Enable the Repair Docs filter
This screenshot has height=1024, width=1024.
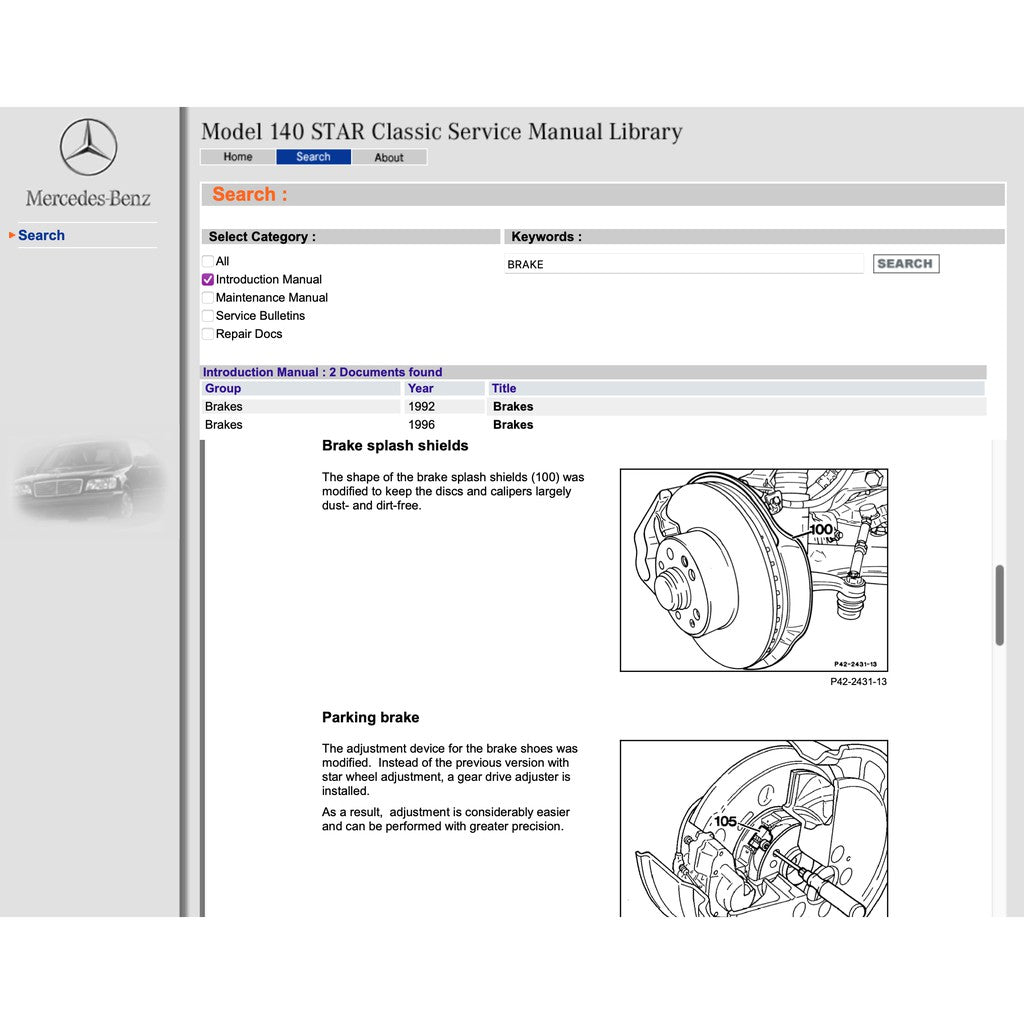tap(207, 333)
